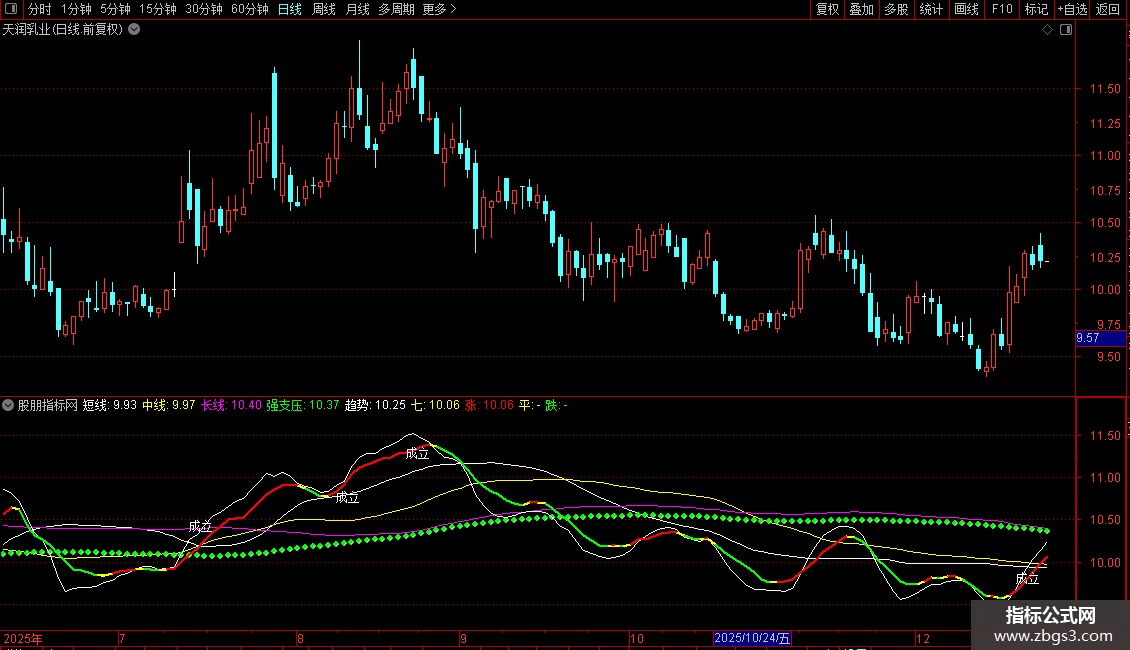
Task: Select the 30分钟 period tab
Action: tap(204, 9)
